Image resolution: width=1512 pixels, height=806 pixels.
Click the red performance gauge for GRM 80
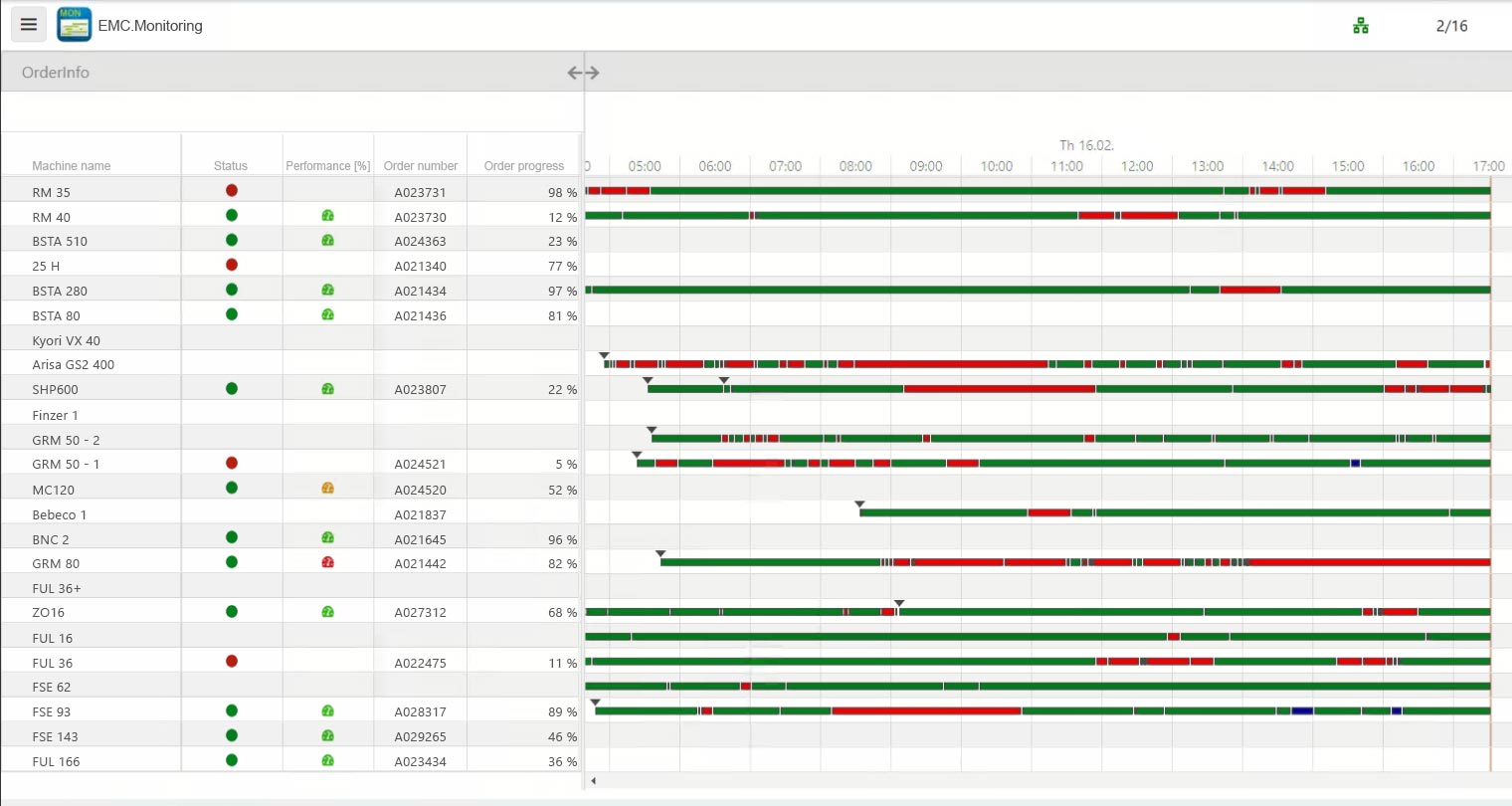(327, 562)
